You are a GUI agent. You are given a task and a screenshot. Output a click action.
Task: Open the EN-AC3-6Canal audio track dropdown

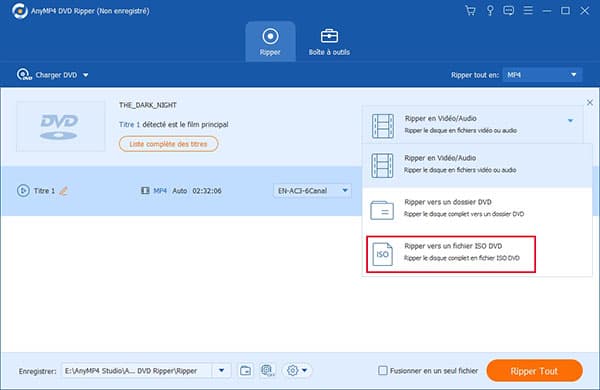click(312, 191)
